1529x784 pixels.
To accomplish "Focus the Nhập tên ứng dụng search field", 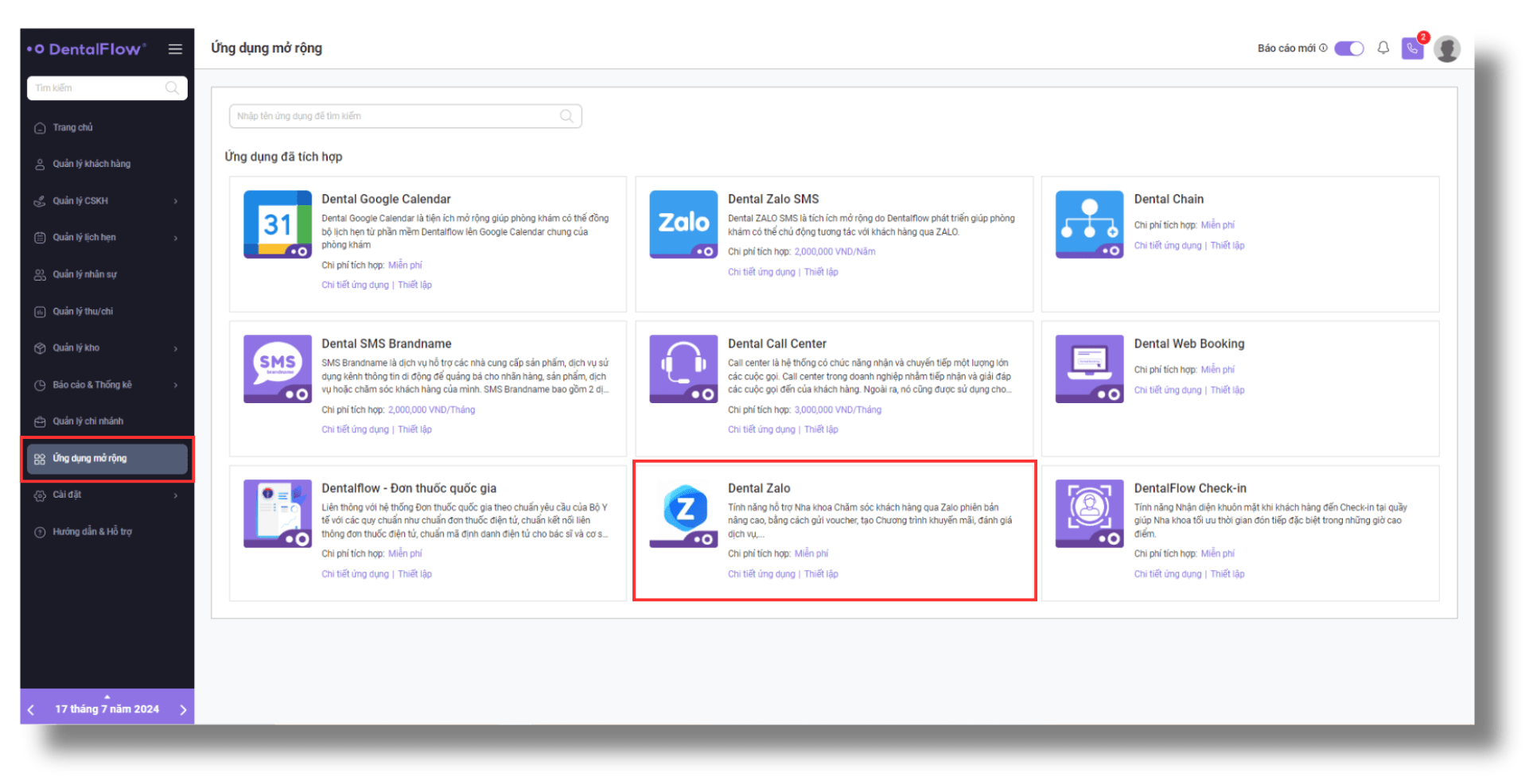I will 405,116.
